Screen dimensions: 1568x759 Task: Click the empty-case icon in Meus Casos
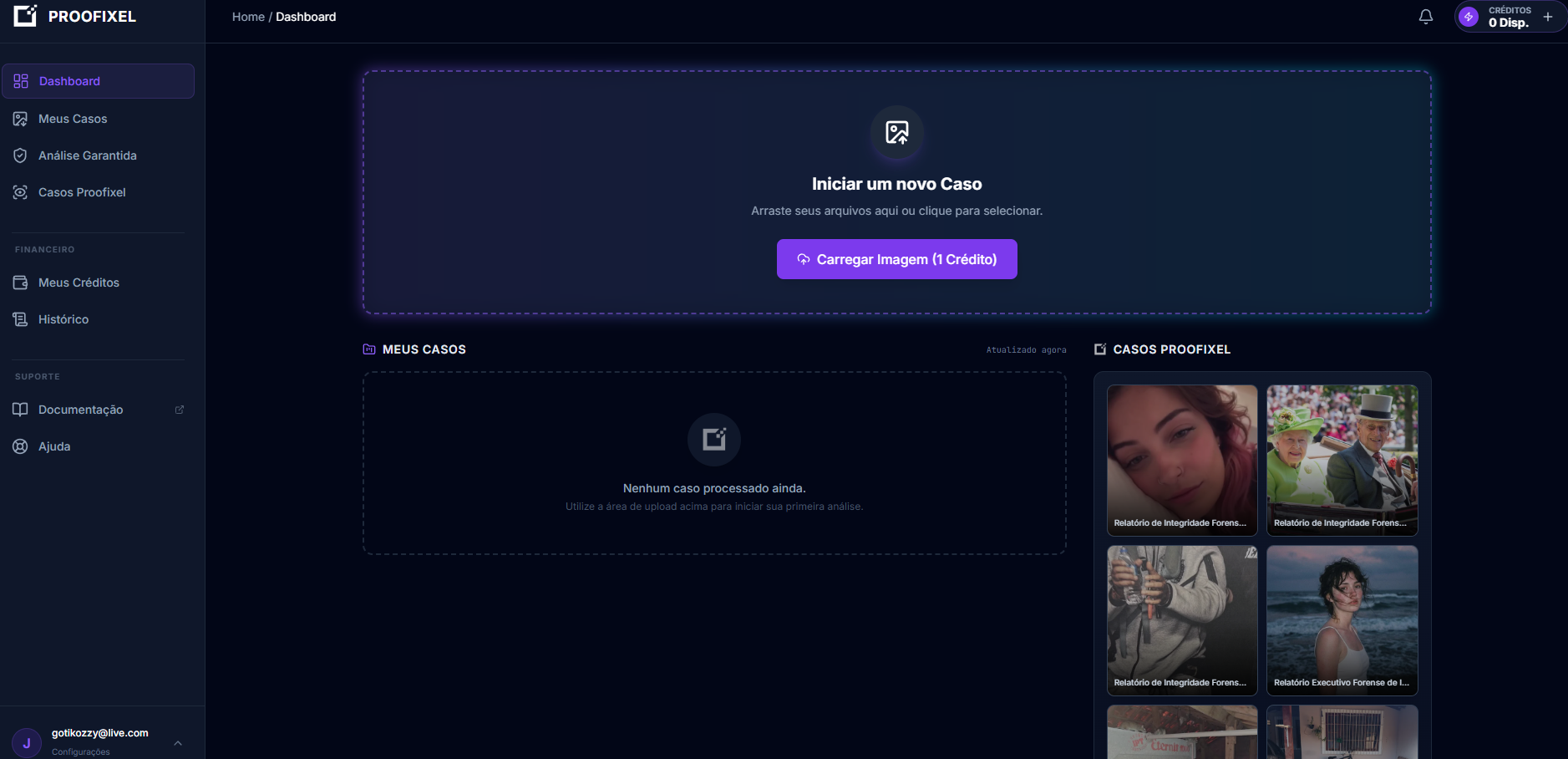[714, 440]
